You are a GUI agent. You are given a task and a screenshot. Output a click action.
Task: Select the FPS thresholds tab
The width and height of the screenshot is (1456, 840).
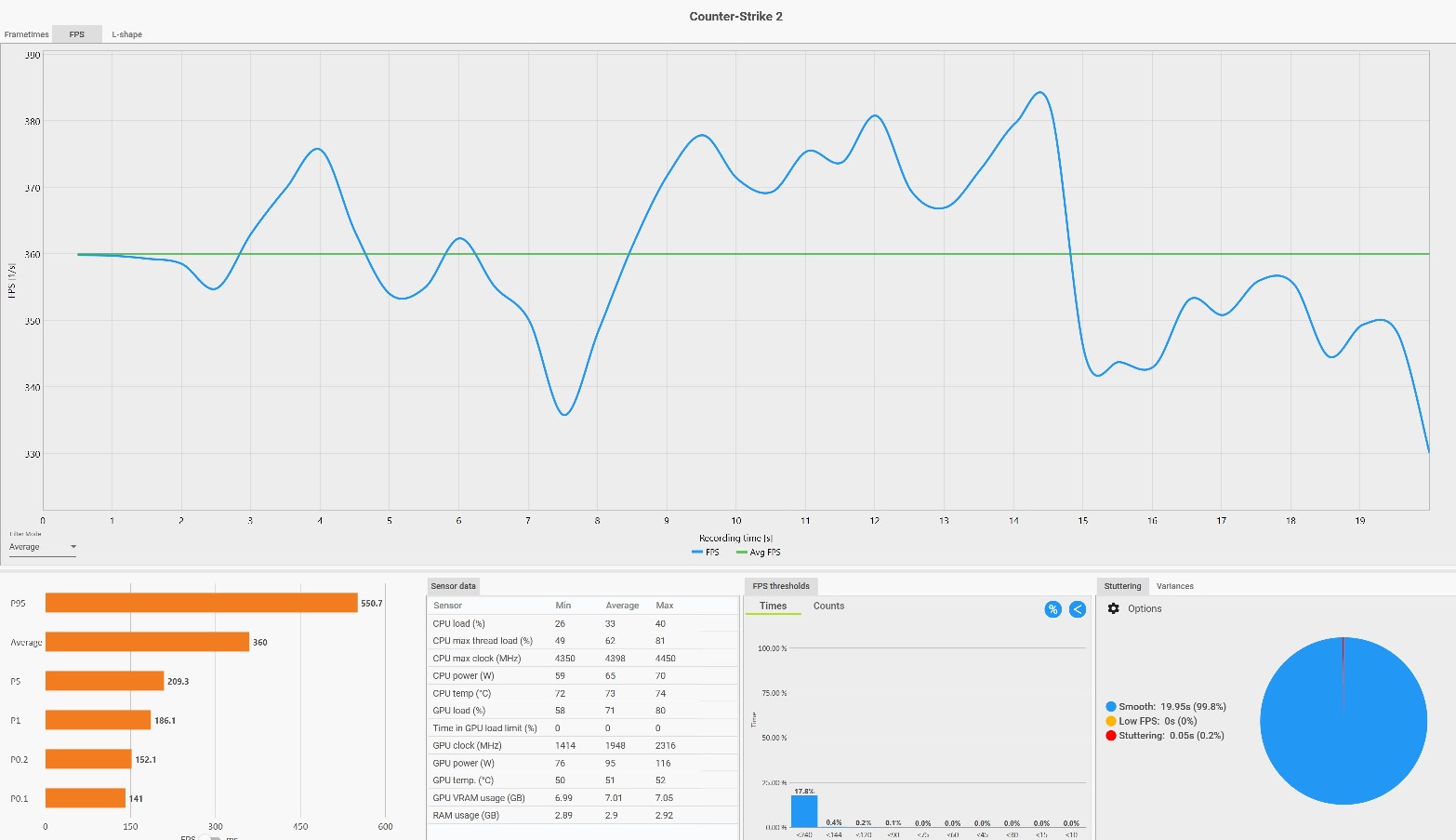click(x=781, y=586)
